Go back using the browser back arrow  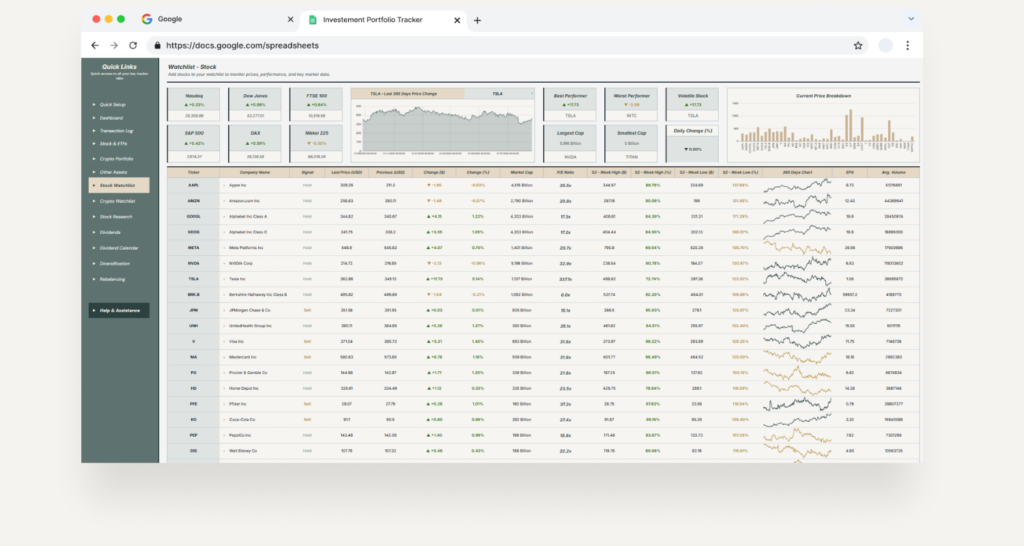[x=95, y=46]
